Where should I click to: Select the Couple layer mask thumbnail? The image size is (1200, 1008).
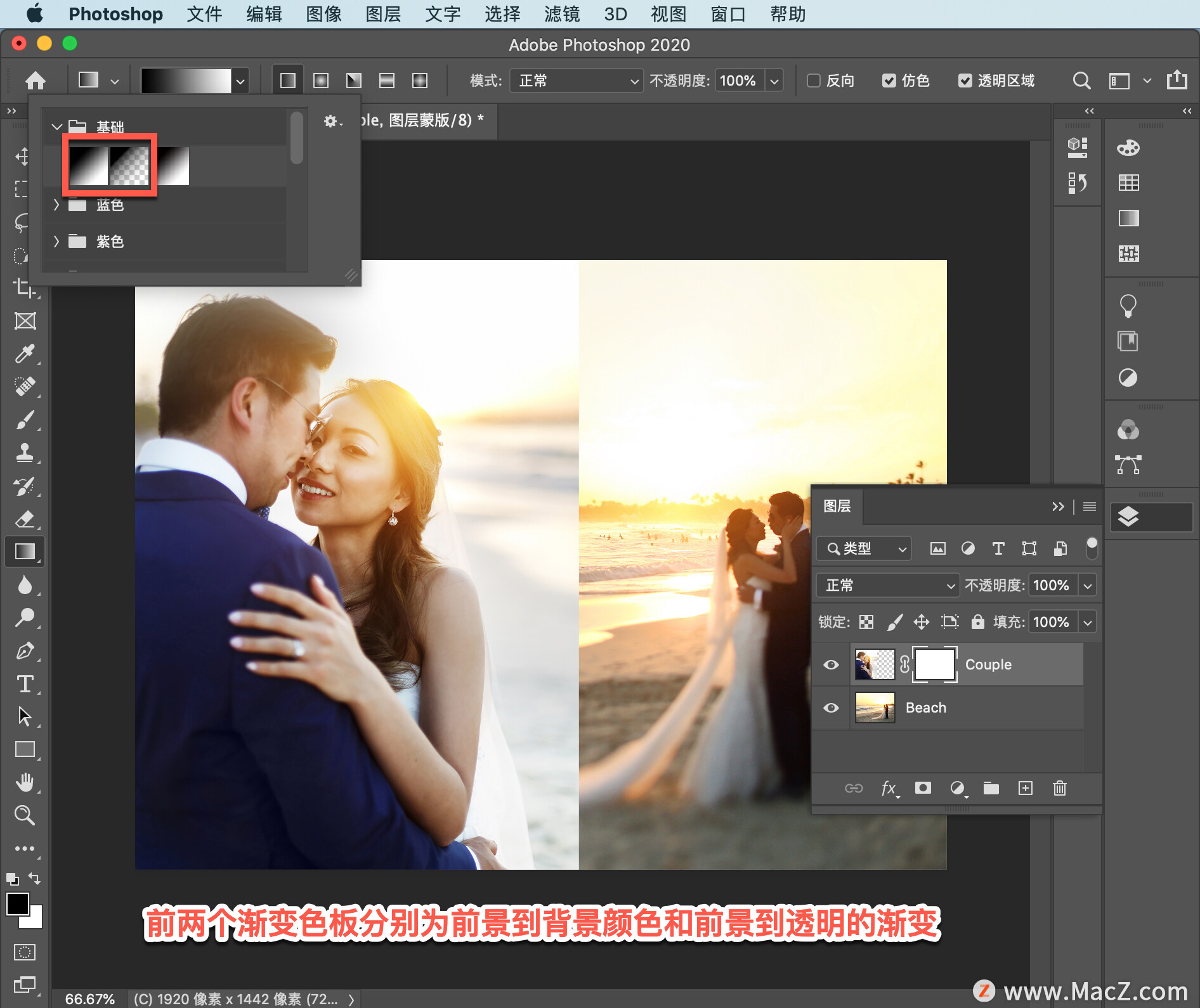tap(934, 664)
